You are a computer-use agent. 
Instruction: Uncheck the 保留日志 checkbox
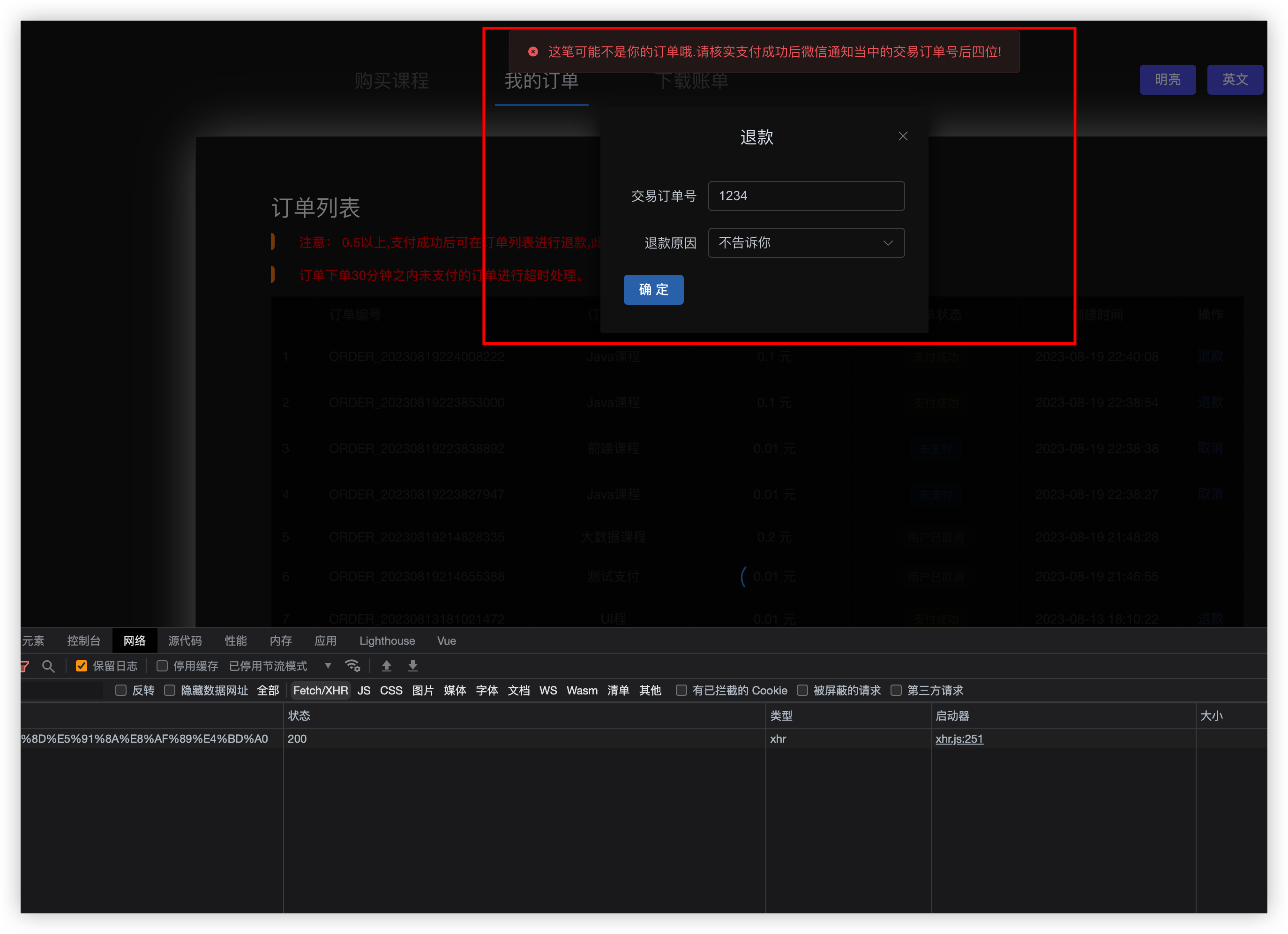click(x=81, y=665)
